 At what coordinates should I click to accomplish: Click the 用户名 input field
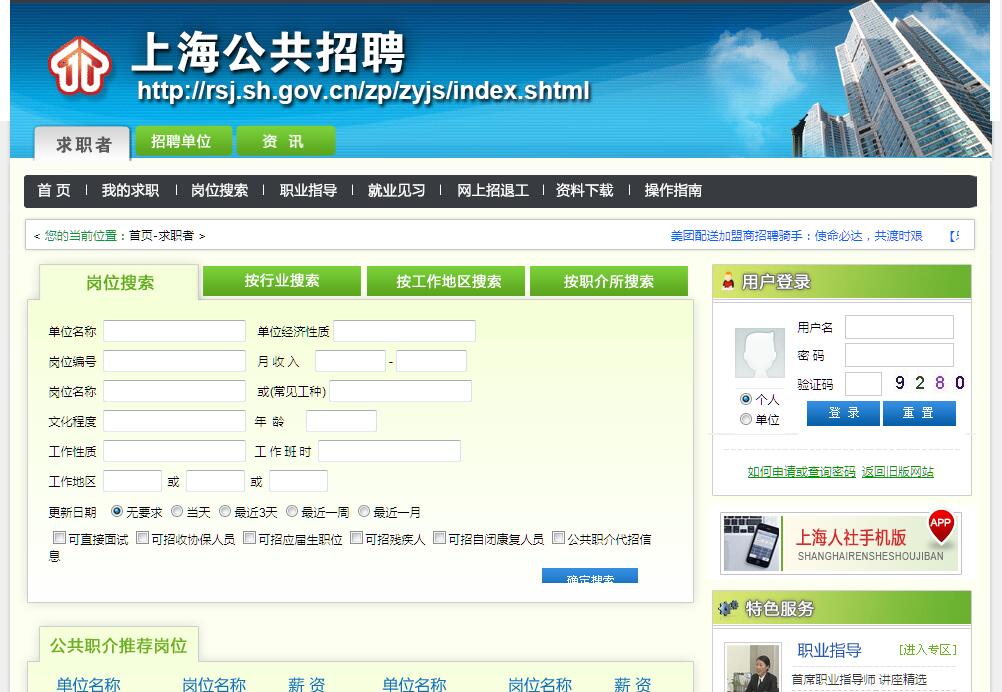(x=899, y=327)
